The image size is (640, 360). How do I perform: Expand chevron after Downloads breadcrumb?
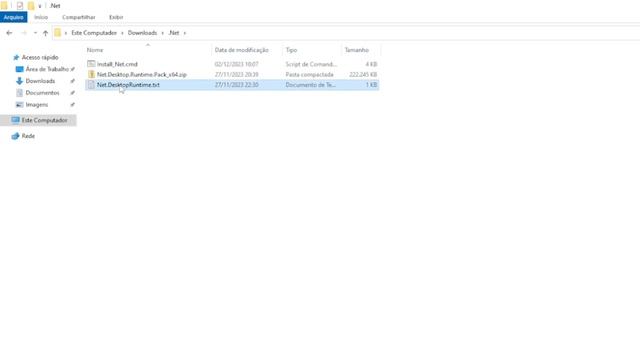click(162, 33)
